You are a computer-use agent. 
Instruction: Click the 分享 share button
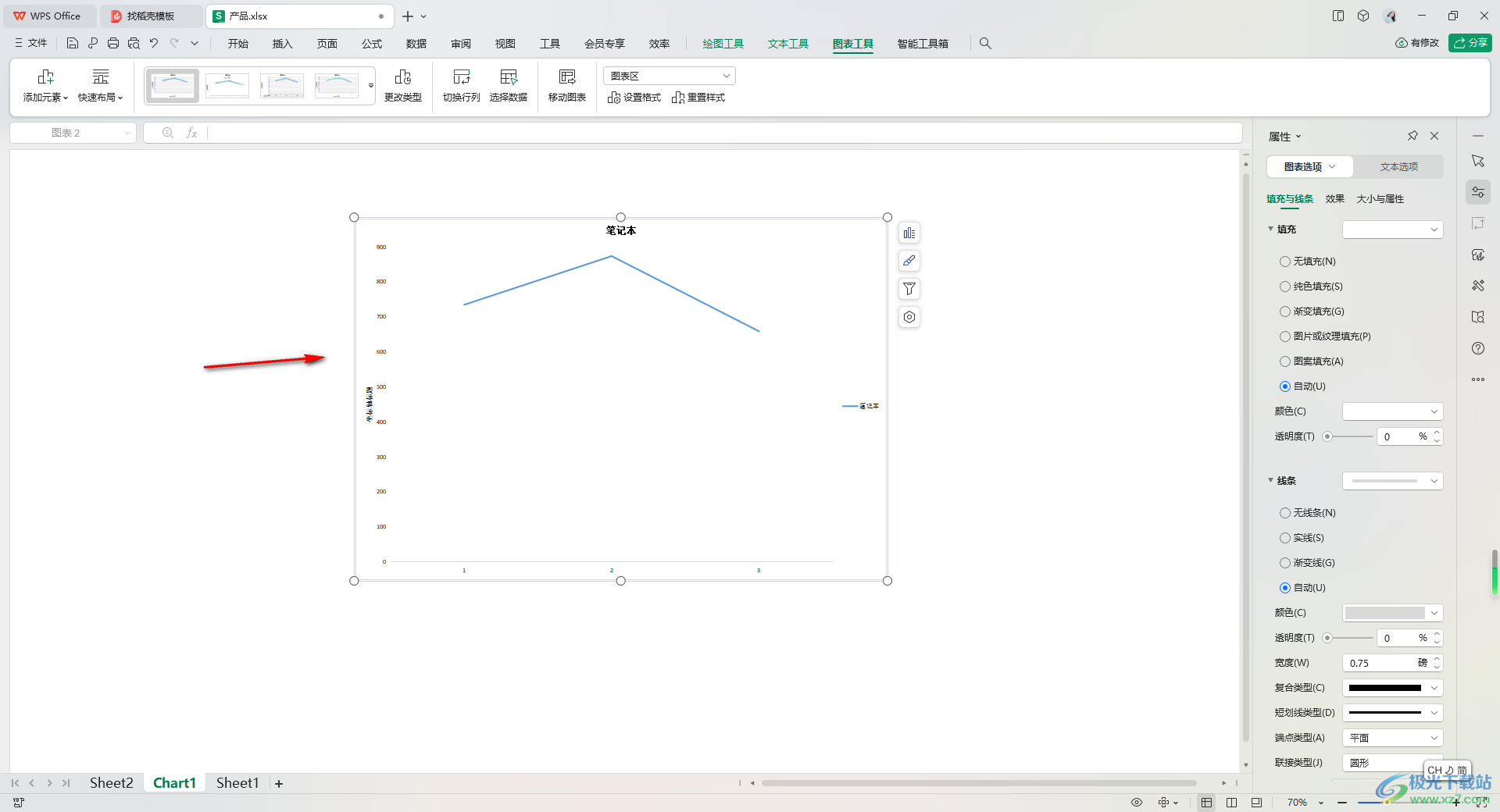(1470, 43)
